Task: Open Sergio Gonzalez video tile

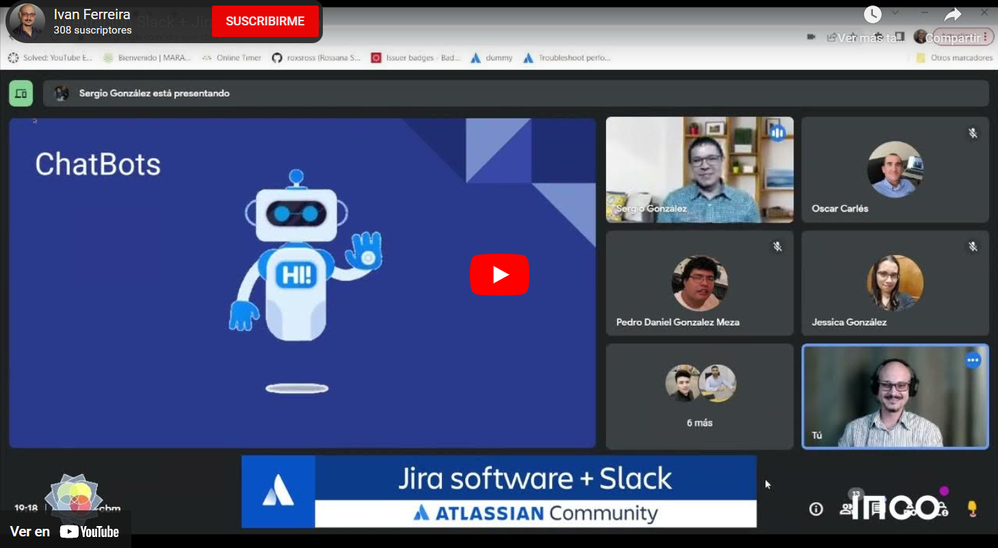Action: (x=699, y=169)
